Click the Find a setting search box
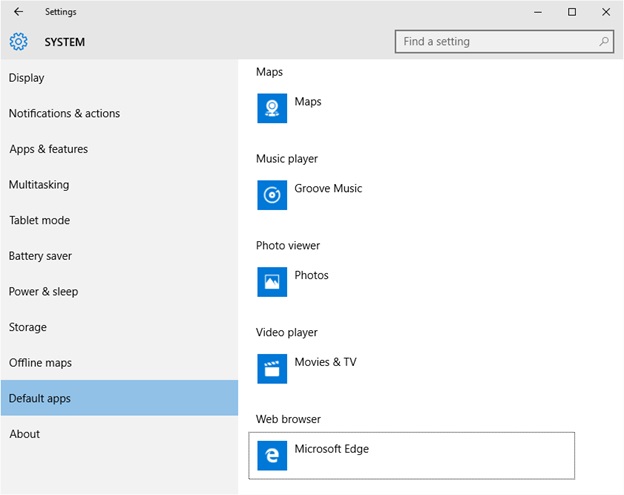This screenshot has height=495, width=624. (x=495, y=42)
